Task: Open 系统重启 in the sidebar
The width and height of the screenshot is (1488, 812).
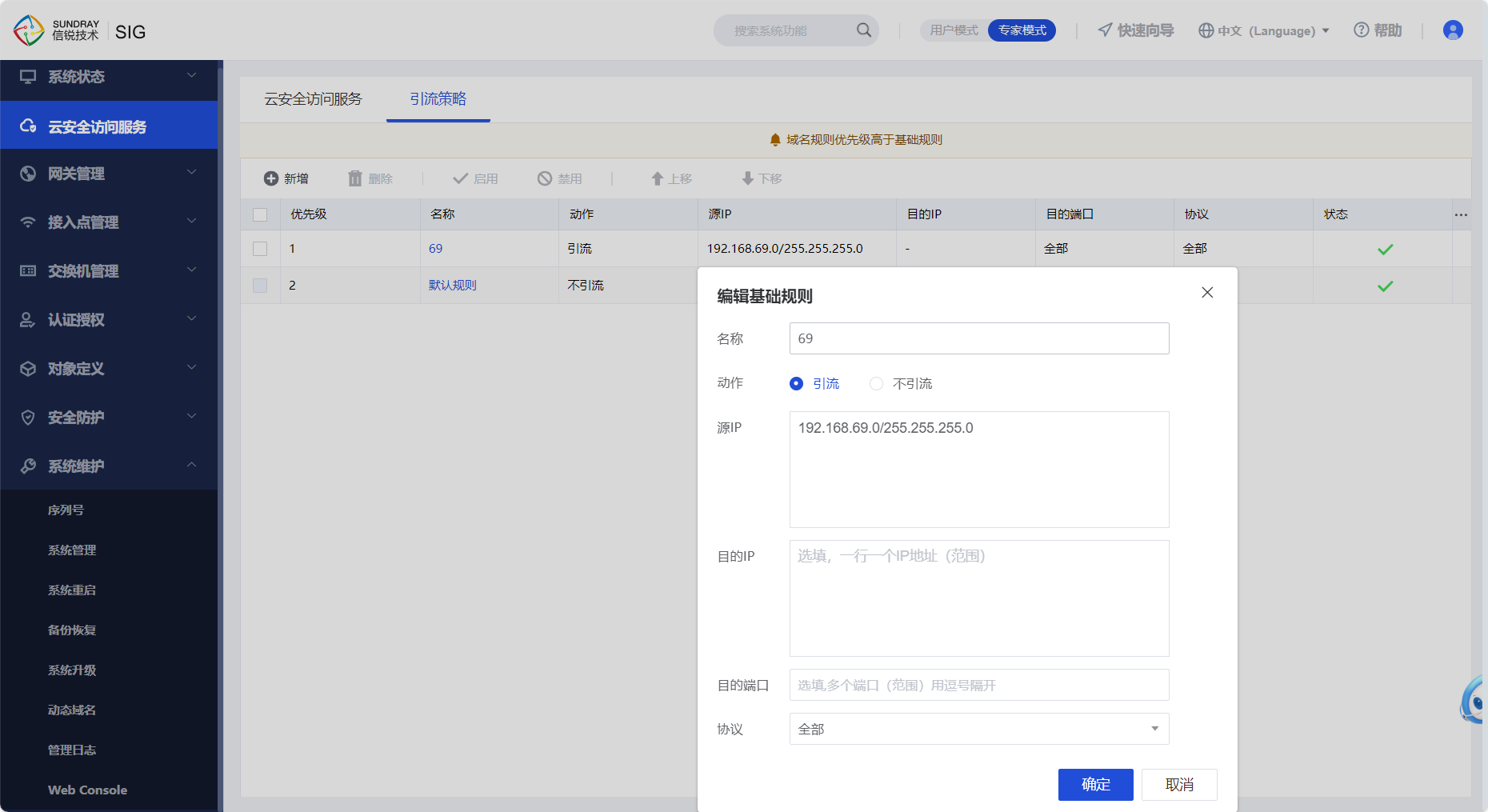Action: (72, 590)
